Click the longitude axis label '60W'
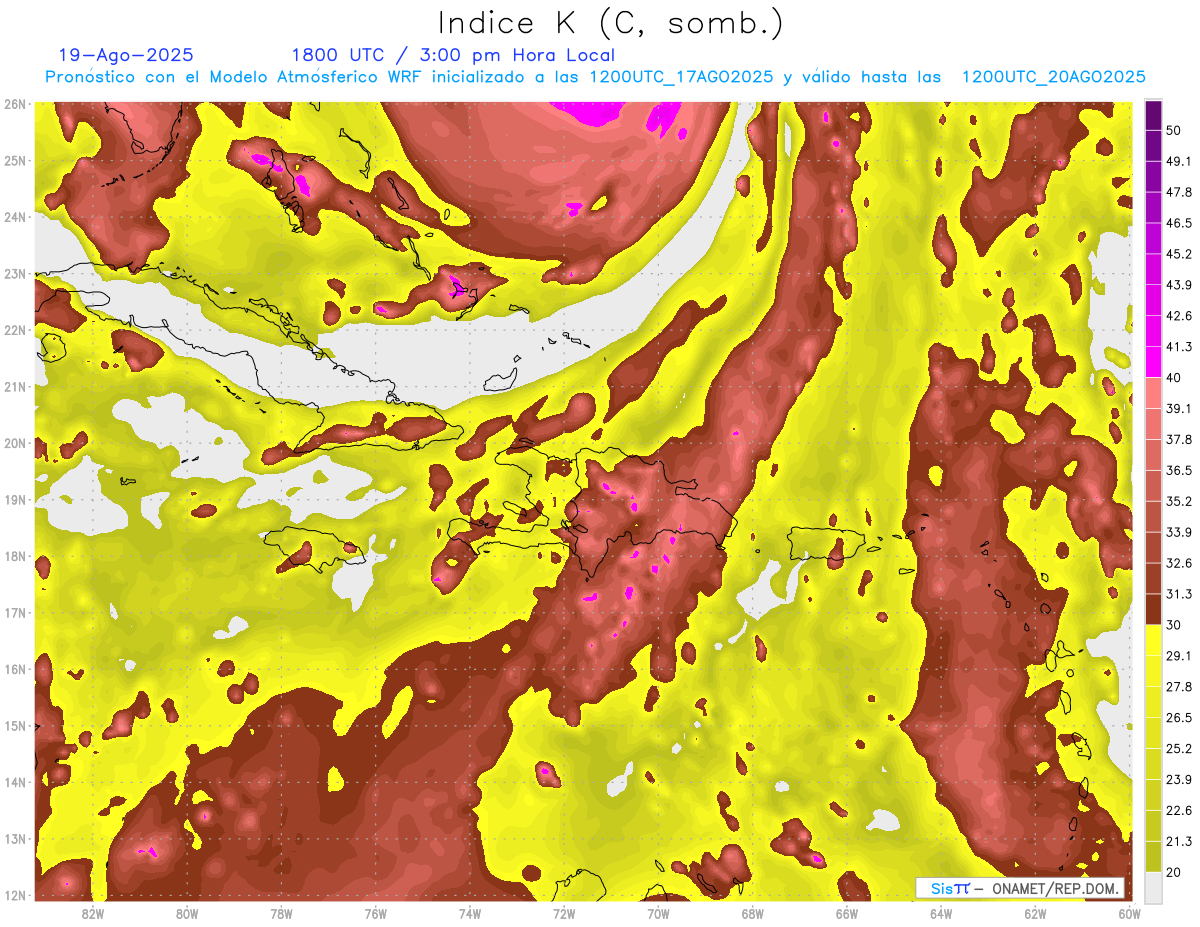 [x=1129, y=913]
